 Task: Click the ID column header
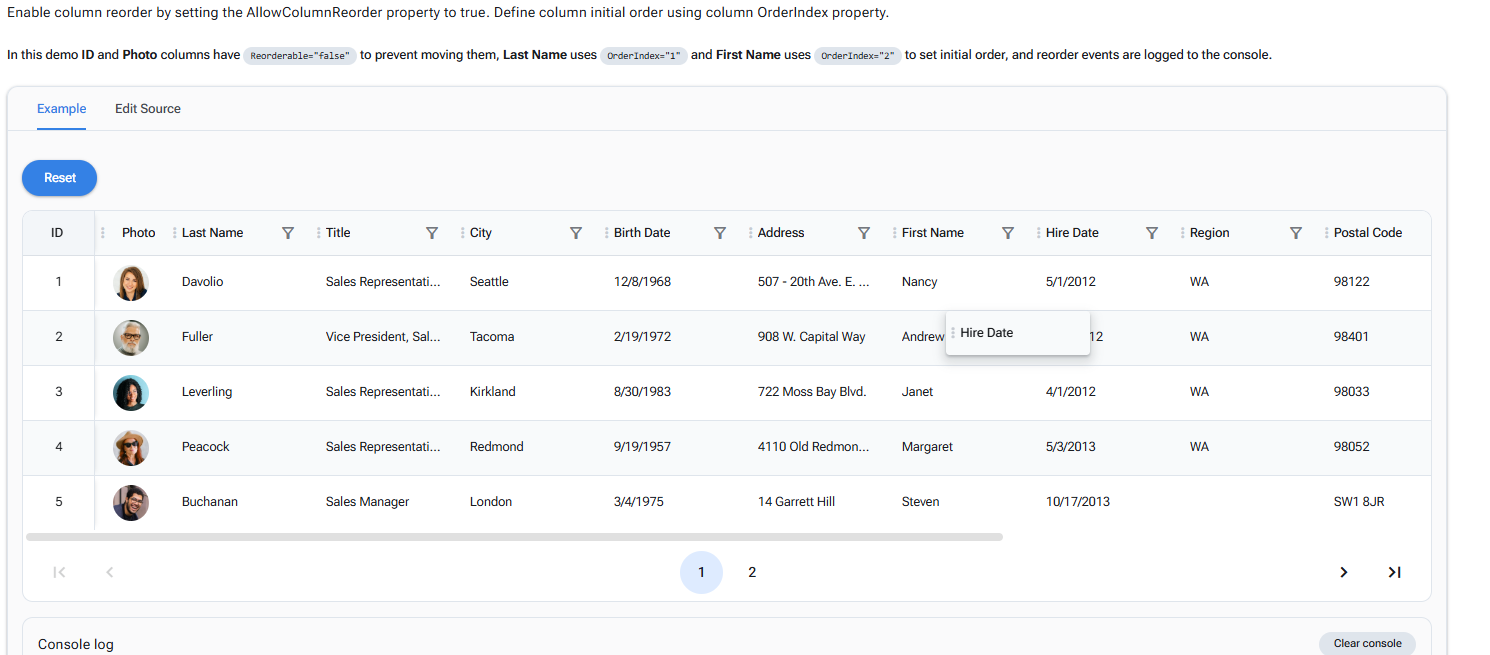(x=58, y=233)
